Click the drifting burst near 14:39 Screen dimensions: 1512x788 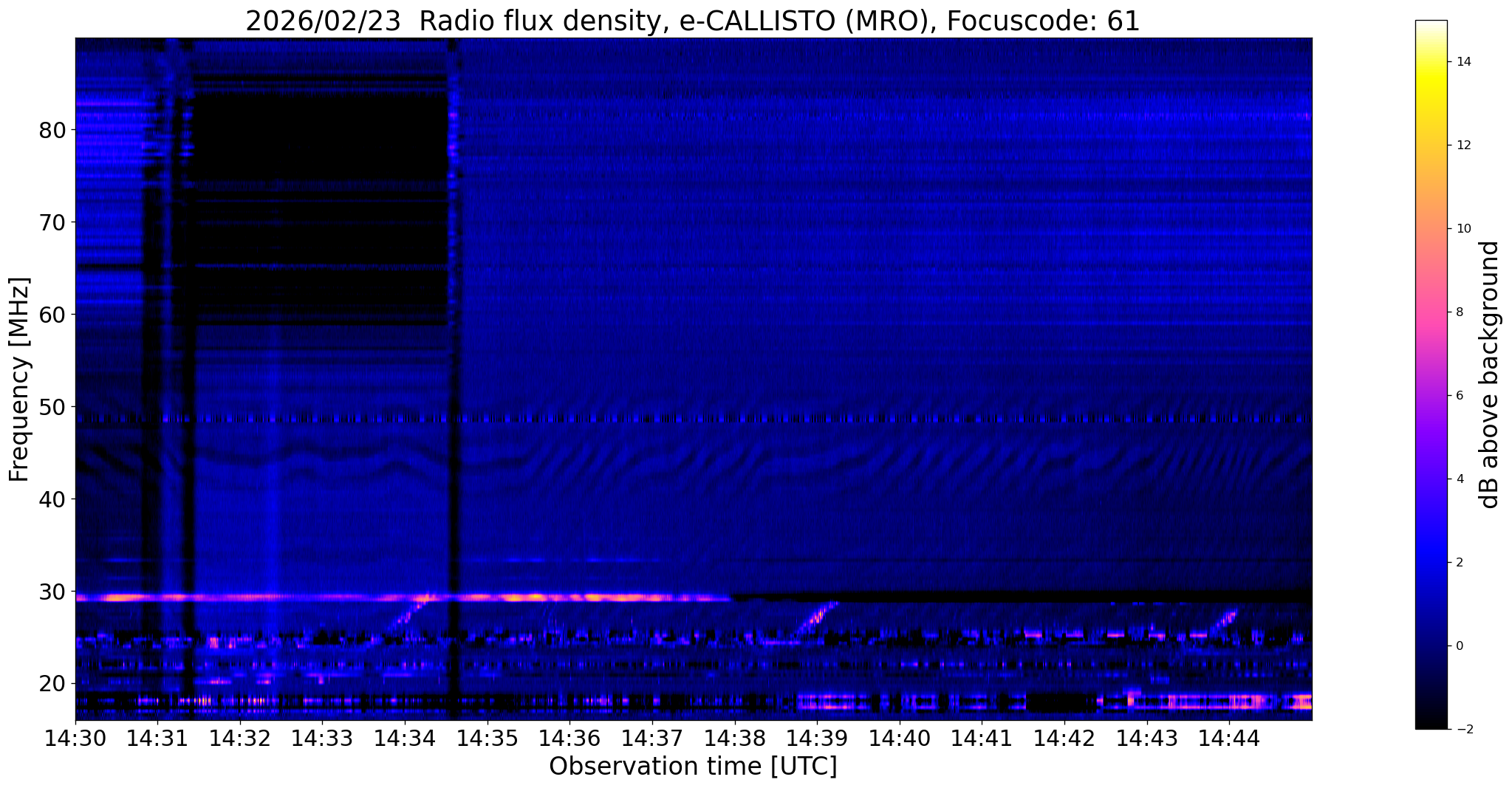(x=818, y=618)
